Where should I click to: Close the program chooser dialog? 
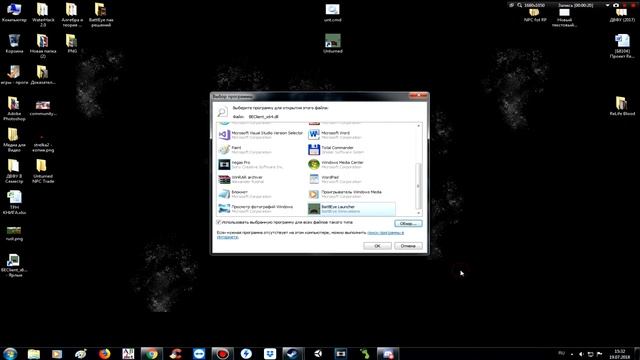[x=418, y=96]
